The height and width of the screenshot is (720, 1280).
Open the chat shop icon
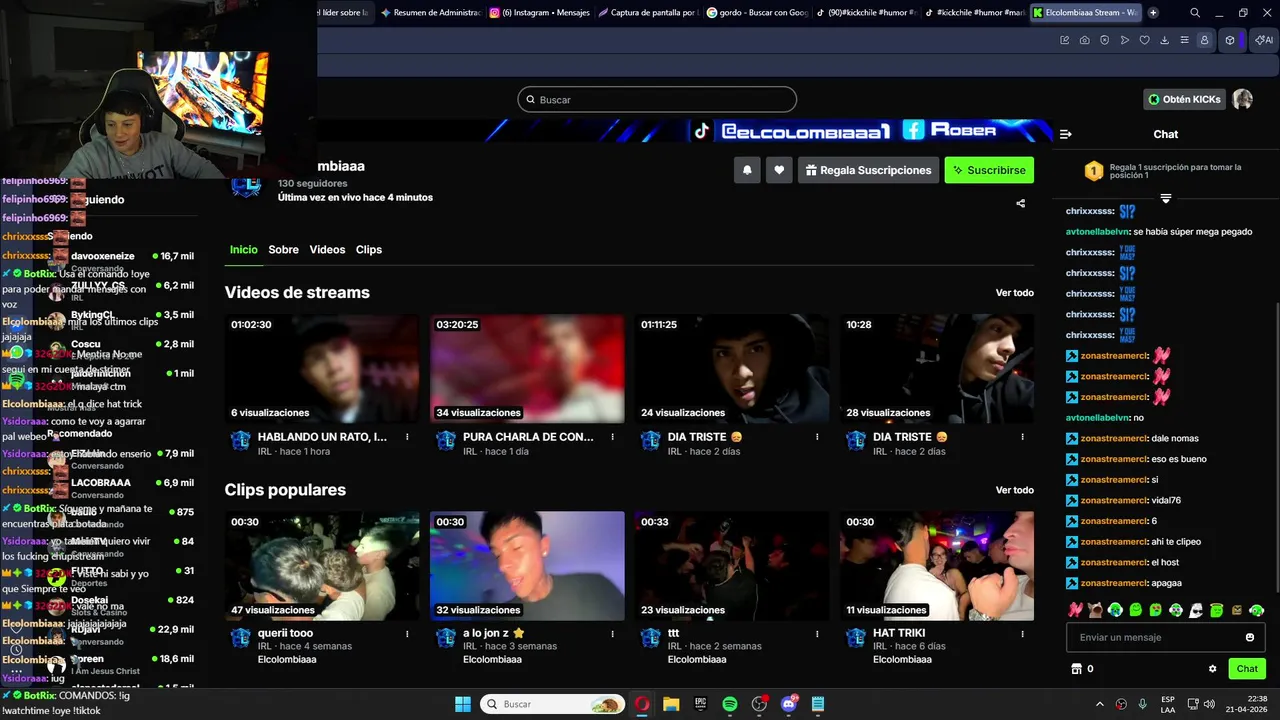[x=1076, y=669]
